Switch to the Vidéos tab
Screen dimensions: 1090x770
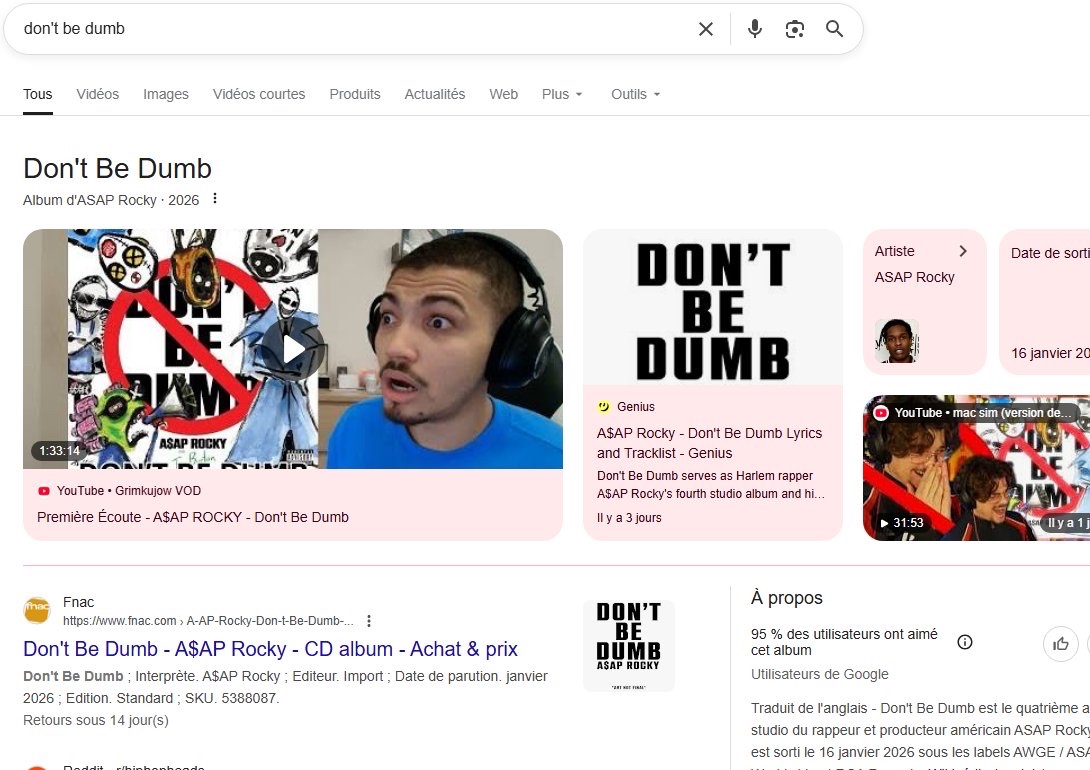coord(97,95)
